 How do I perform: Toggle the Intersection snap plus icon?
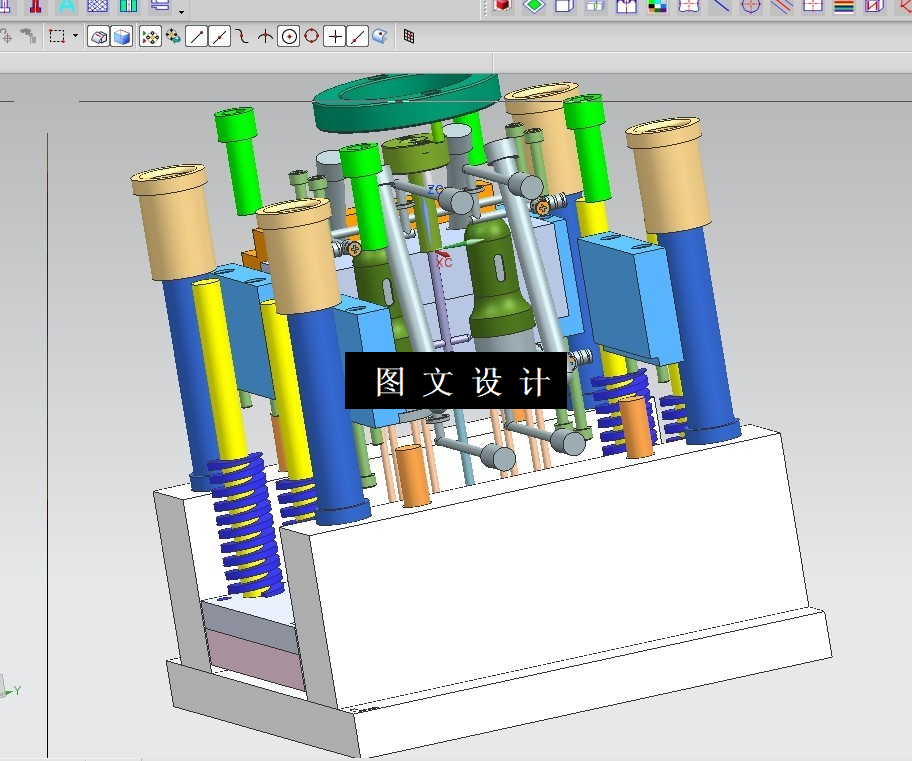coord(334,37)
